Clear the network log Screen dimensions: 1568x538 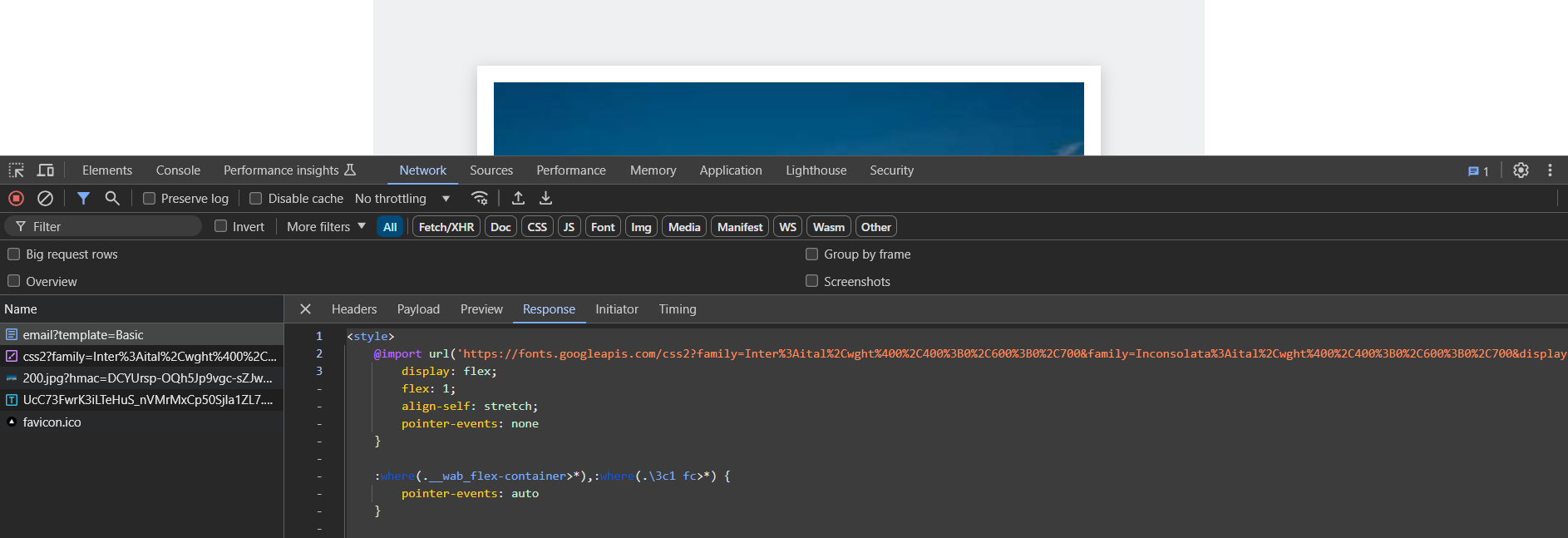(x=46, y=199)
